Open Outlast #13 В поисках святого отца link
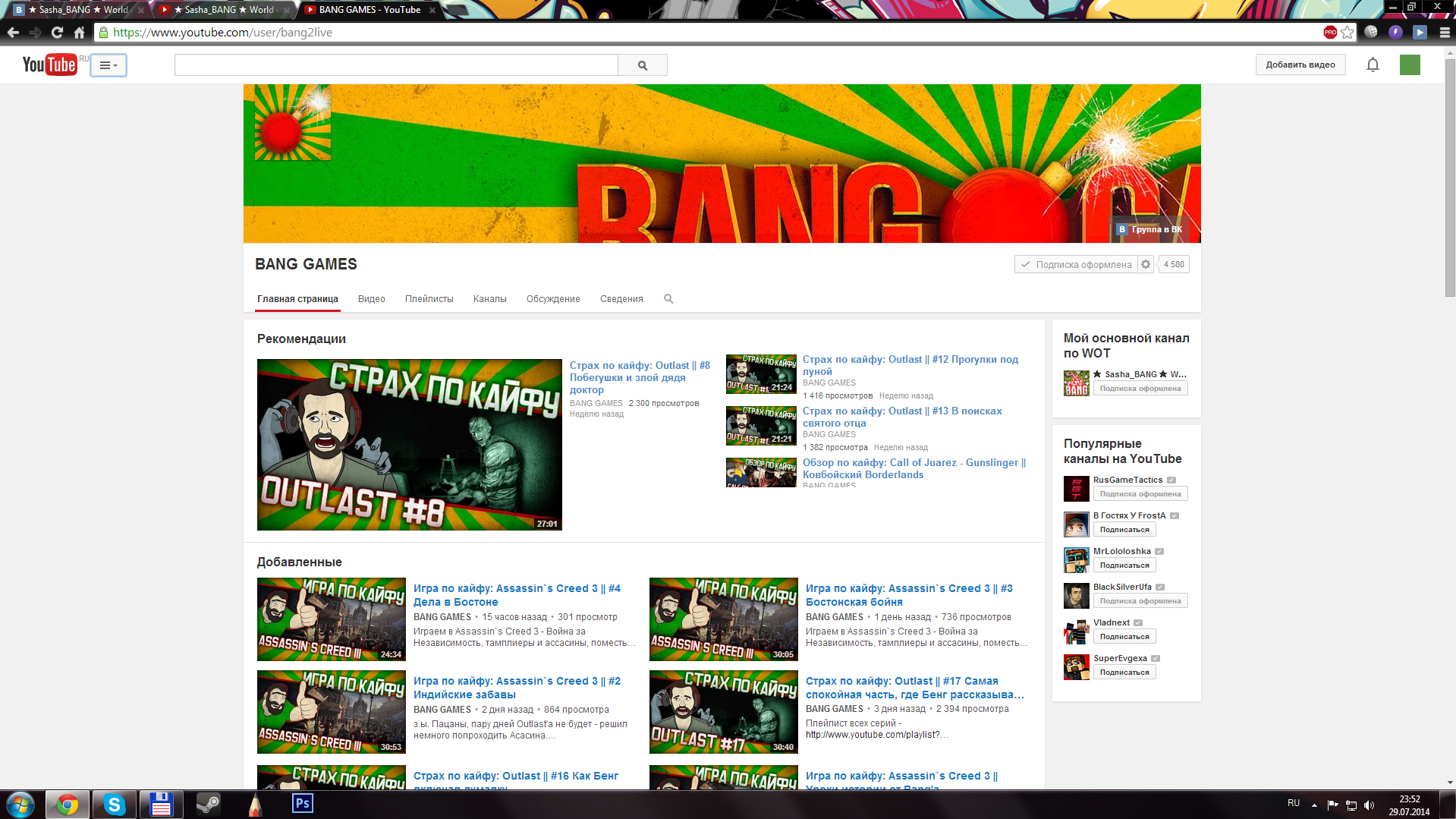 (902, 417)
